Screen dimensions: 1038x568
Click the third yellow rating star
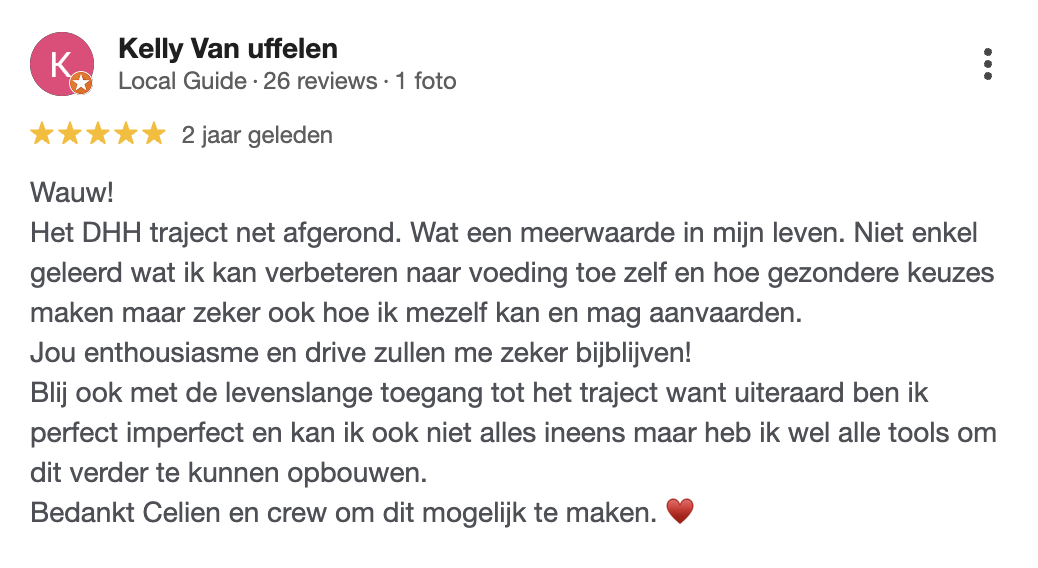[x=98, y=134]
